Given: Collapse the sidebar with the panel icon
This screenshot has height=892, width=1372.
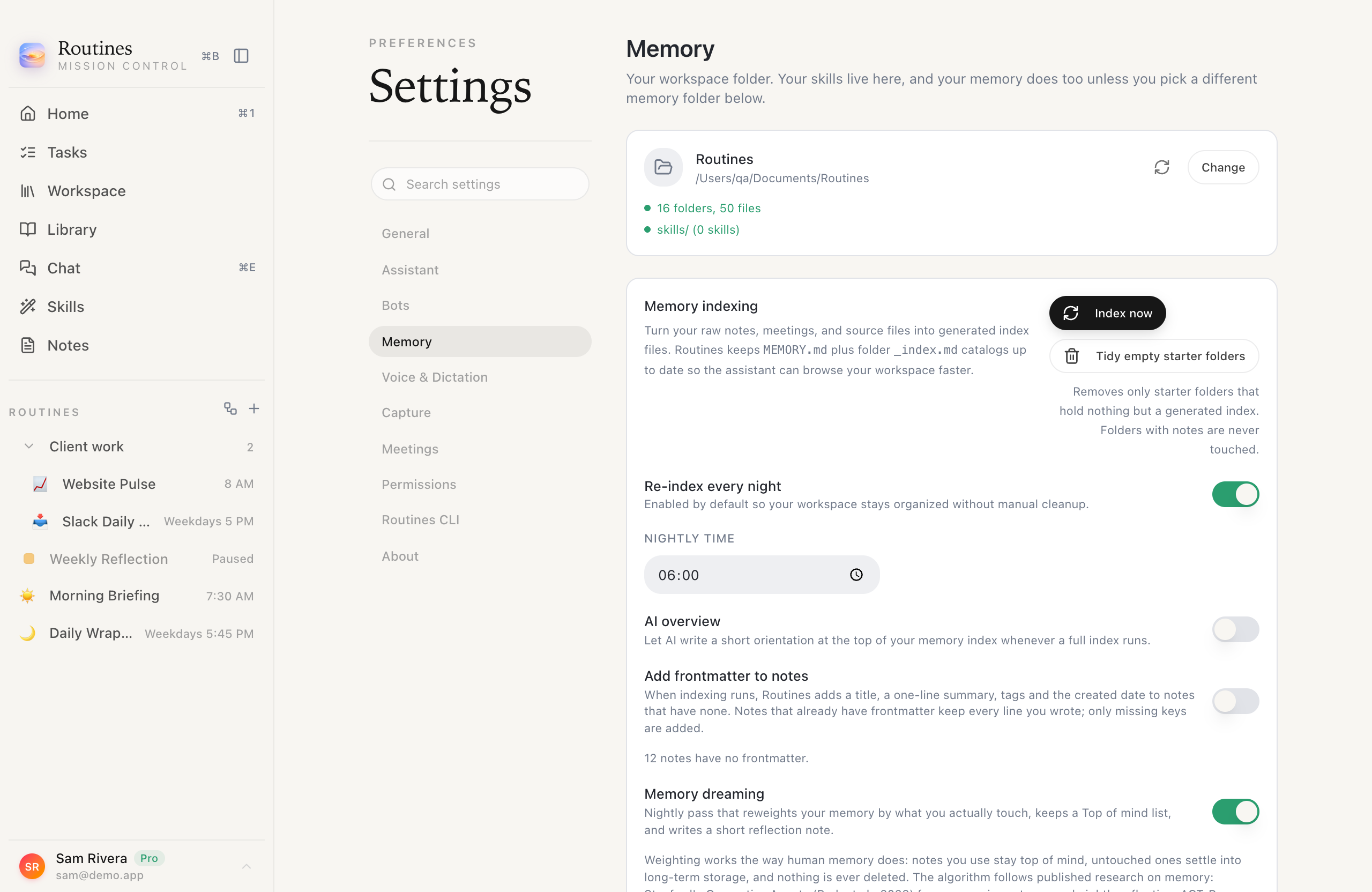Looking at the screenshot, I should [241, 56].
